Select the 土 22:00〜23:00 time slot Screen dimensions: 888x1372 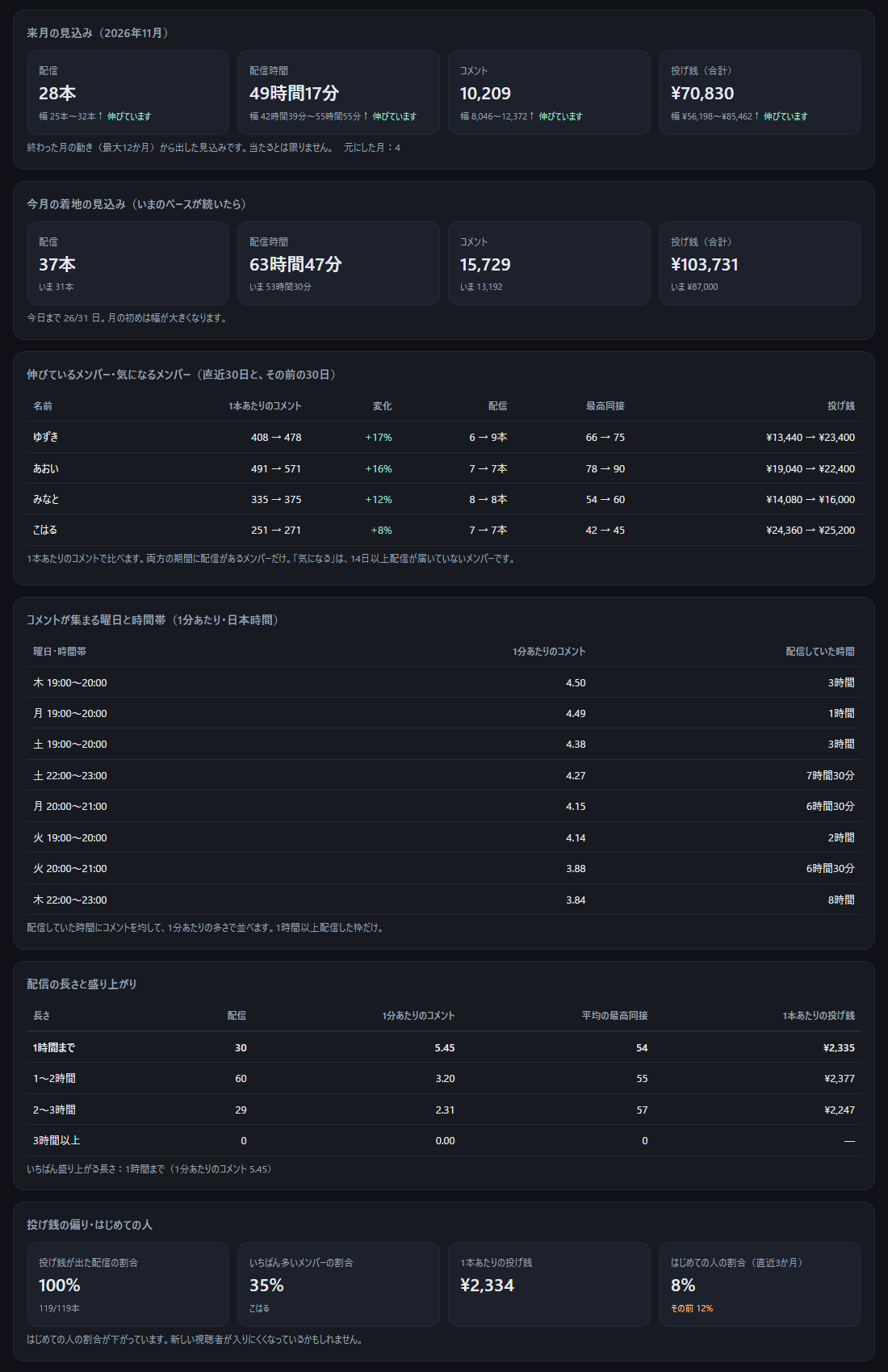[70, 775]
